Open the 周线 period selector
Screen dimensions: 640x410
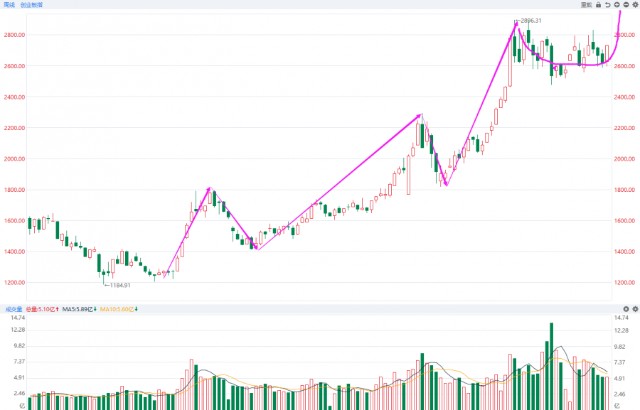pos(9,5)
